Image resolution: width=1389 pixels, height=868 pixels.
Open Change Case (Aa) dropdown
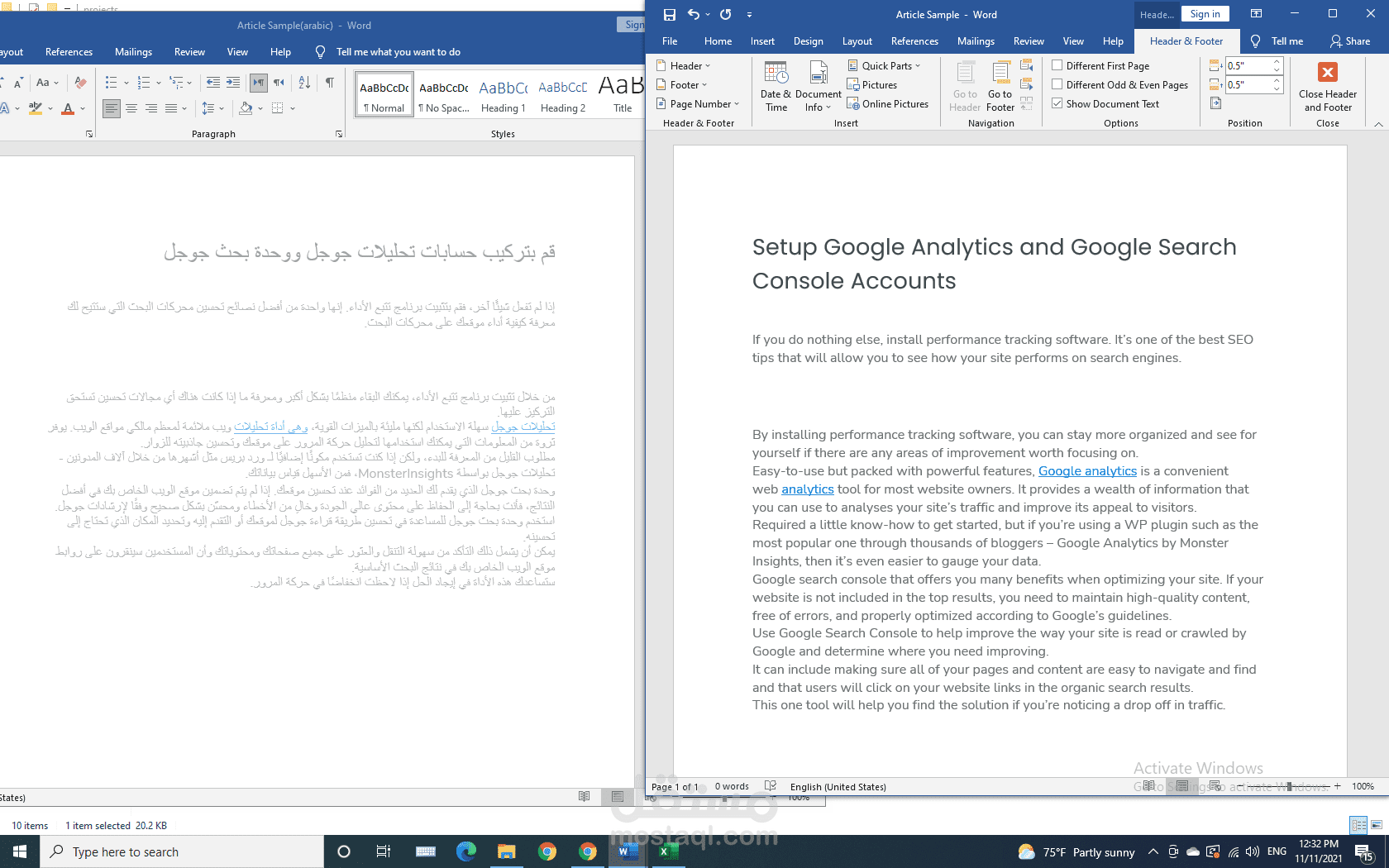click(47, 82)
